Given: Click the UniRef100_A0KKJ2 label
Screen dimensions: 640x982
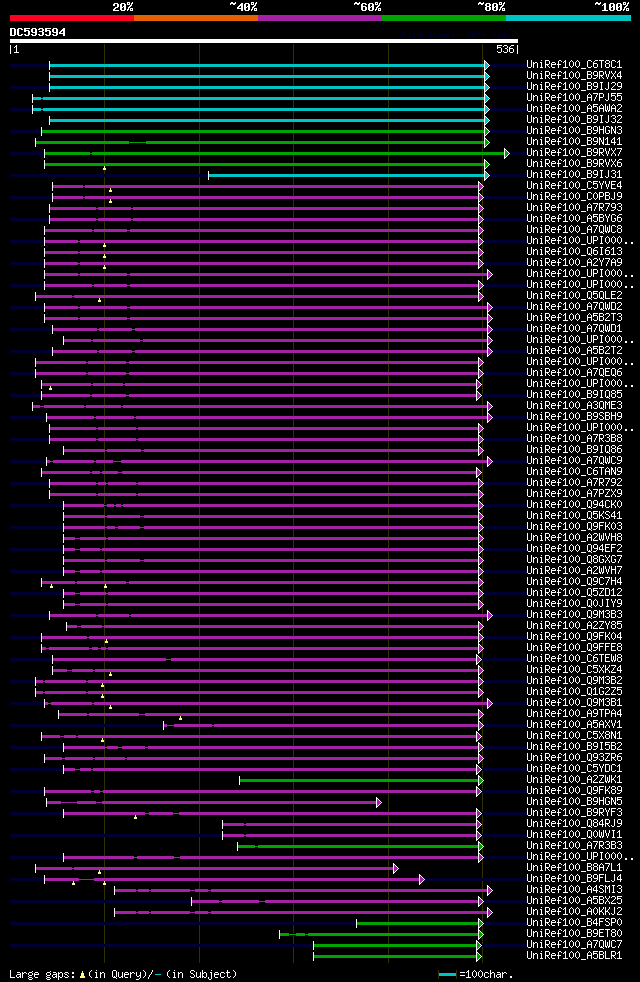Looking at the screenshot, I should pos(574,912).
